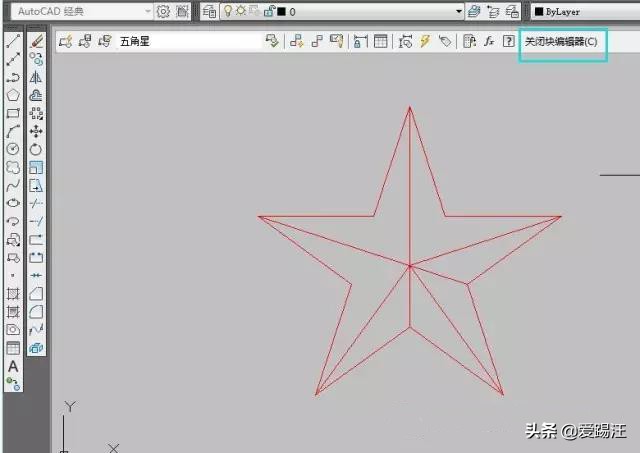Click the workspace settings gear icon
The image size is (640, 453).
[x=163, y=11]
